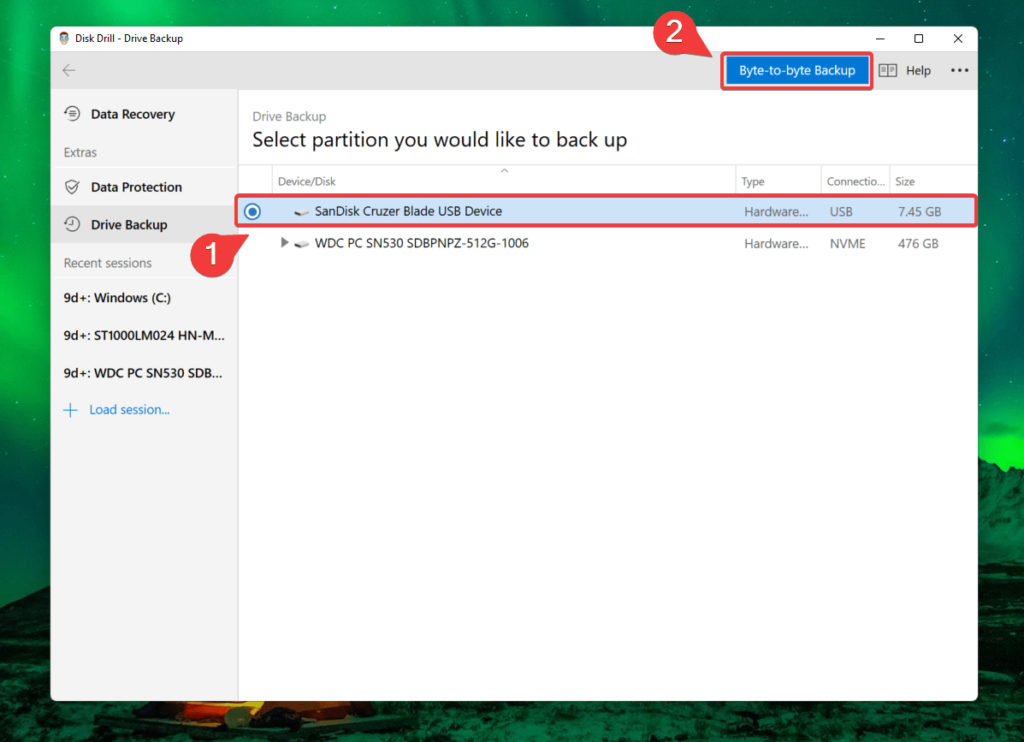Collapse the SanDisk device row arrow
Viewport: 1024px width, 742px height.
(x=283, y=211)
